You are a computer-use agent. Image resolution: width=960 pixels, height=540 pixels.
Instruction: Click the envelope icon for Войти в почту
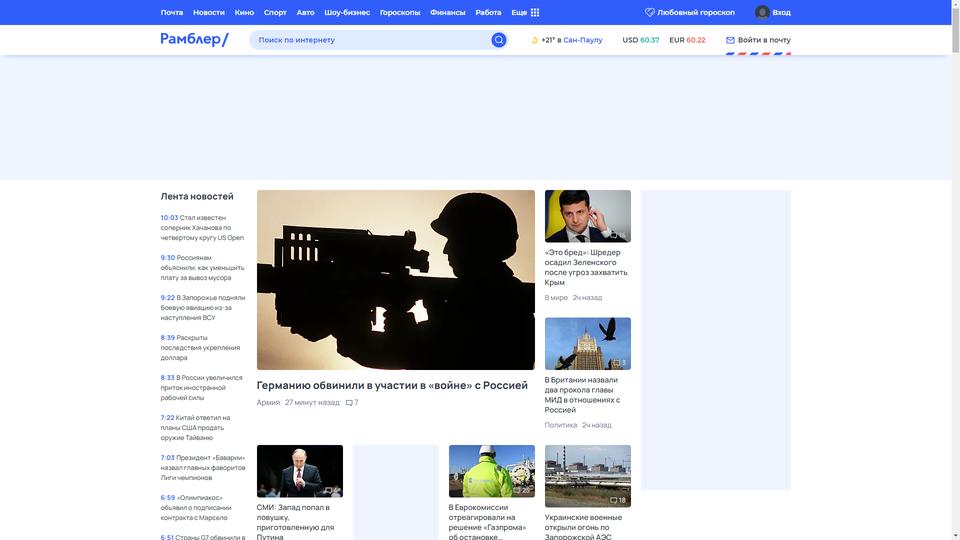[730, 40]
